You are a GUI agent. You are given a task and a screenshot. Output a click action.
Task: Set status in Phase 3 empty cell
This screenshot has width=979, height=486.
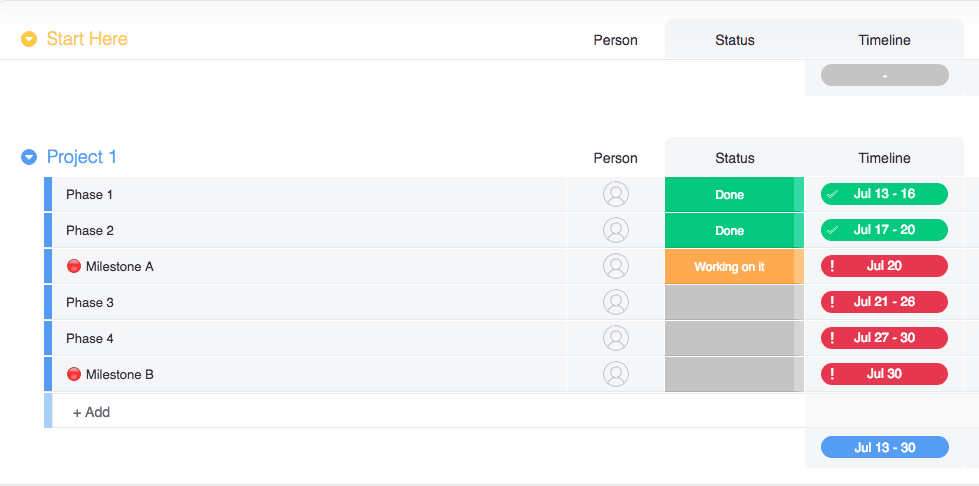click(x=734, y=302)
